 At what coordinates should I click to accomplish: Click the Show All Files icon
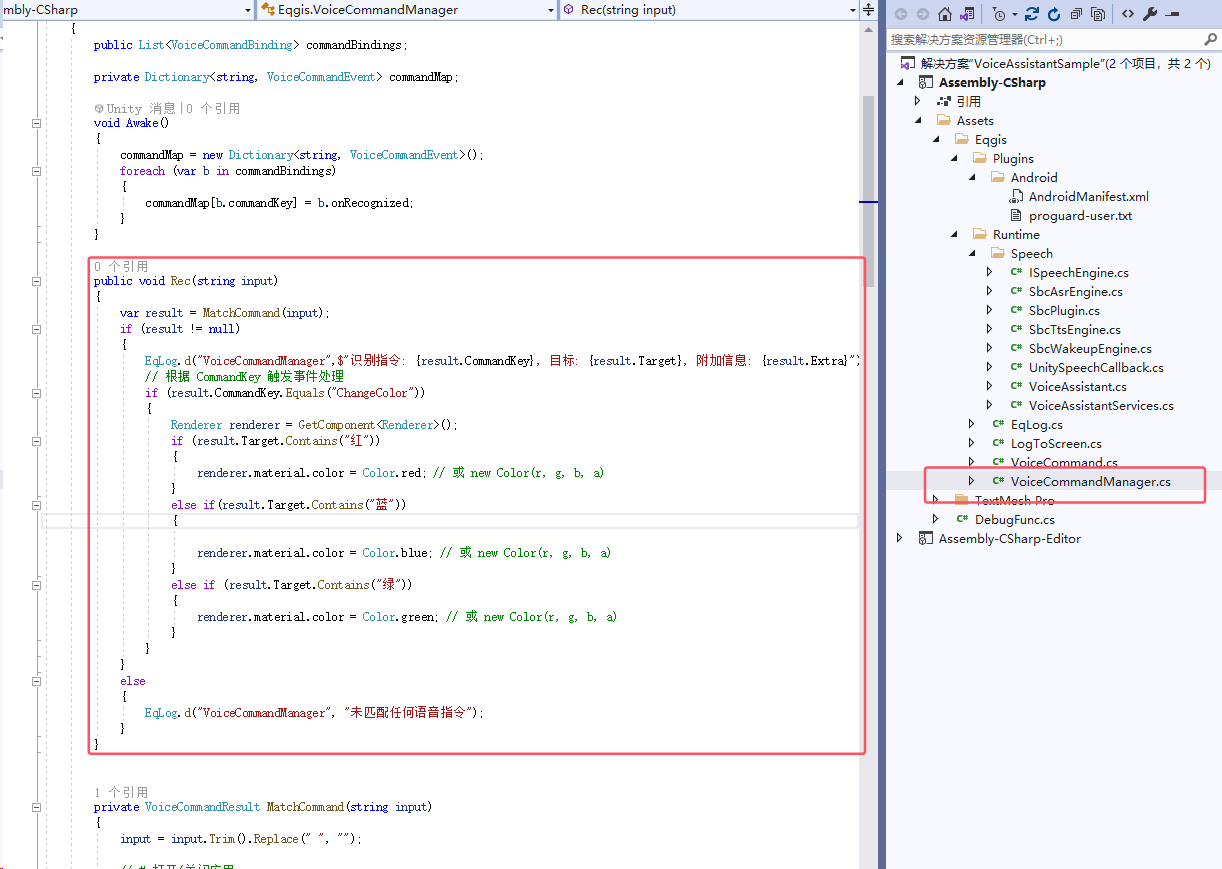pyautogui.click(x=1098, y=14)
